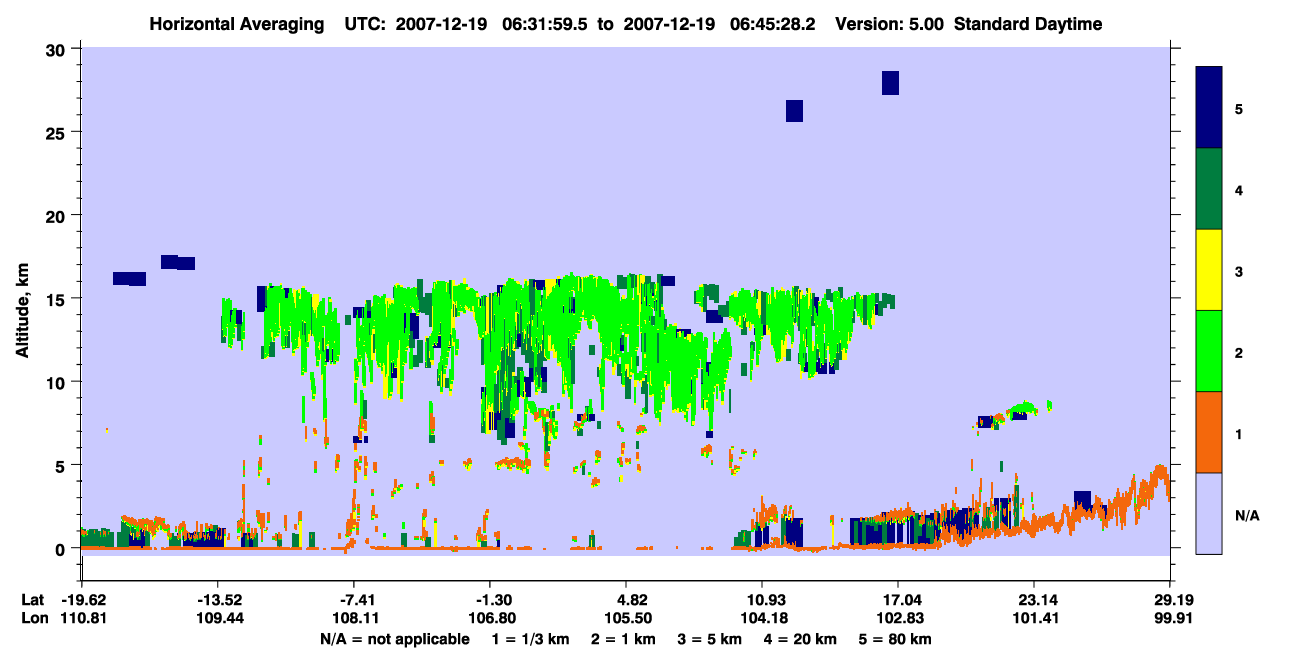This screenshot has height=667, width=1300.
Task: Click the y-axis tick label 25
Action: (58, 132)
